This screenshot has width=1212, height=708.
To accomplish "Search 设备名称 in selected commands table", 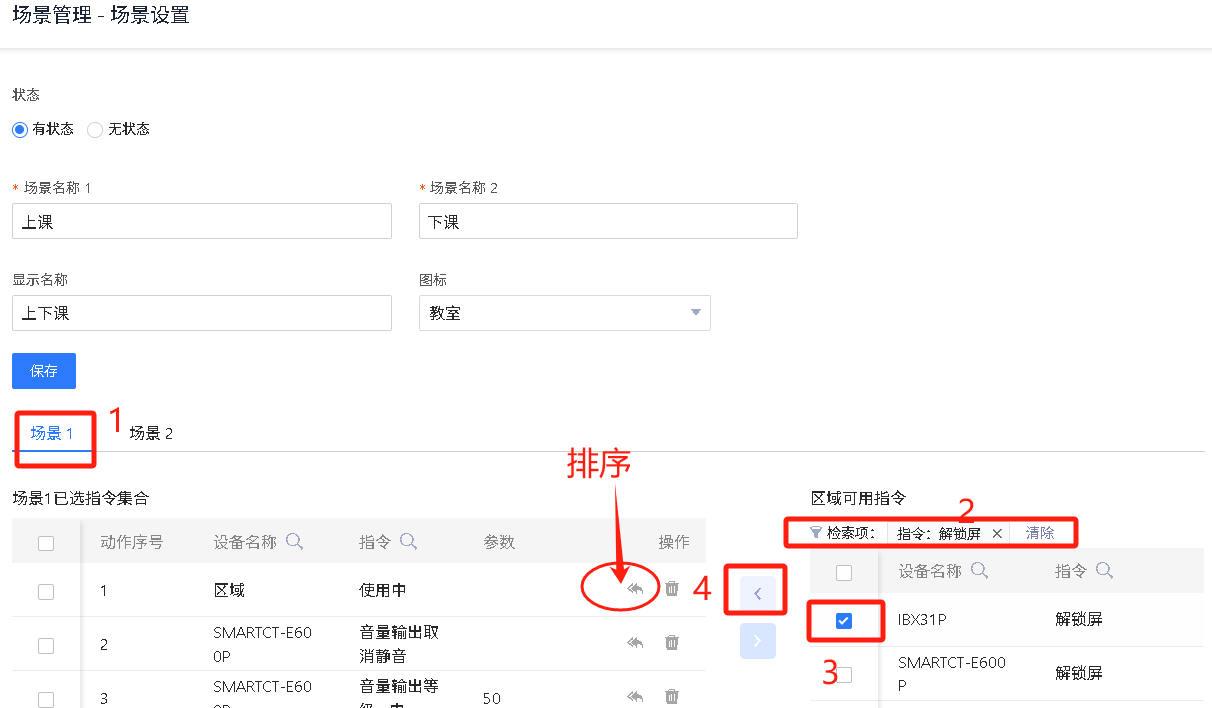I will pos(295,541).
